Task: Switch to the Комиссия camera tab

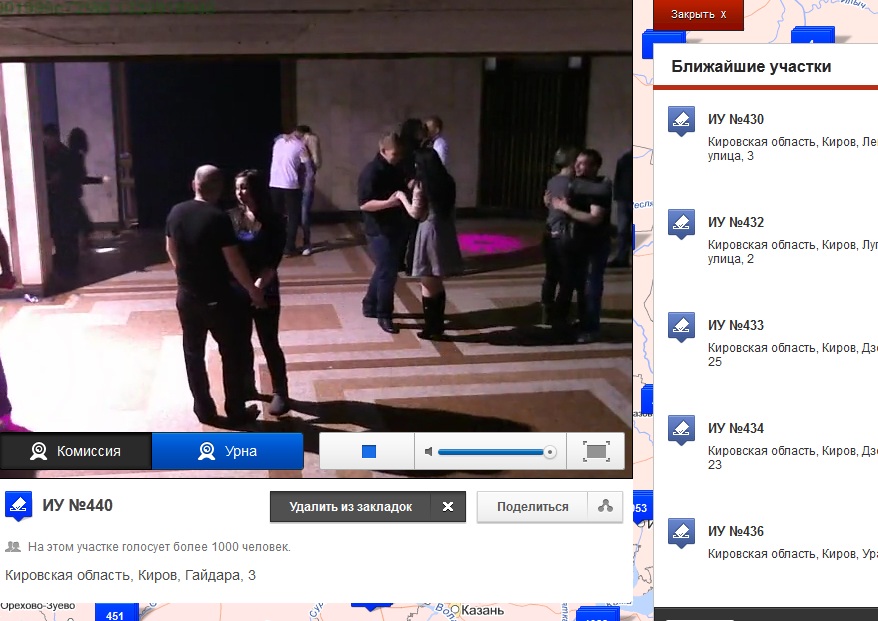Action: (x=76, y=451)
